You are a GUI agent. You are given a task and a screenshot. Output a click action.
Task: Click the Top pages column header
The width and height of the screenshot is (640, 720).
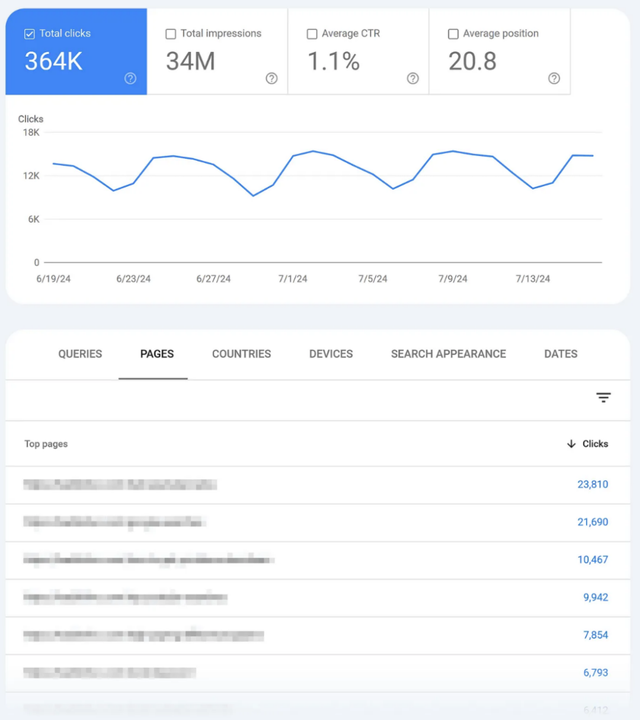tap(46, 444)
